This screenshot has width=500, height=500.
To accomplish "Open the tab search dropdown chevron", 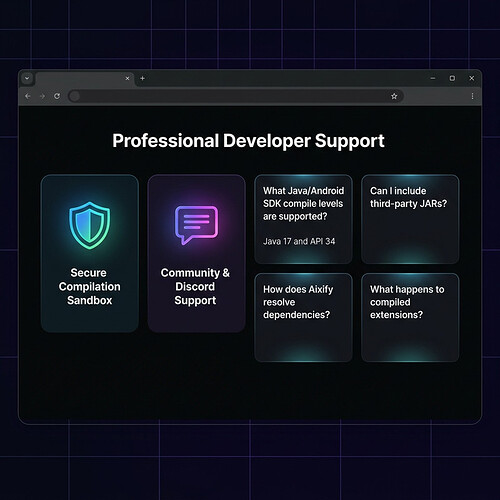I will [x=27, y=78].
